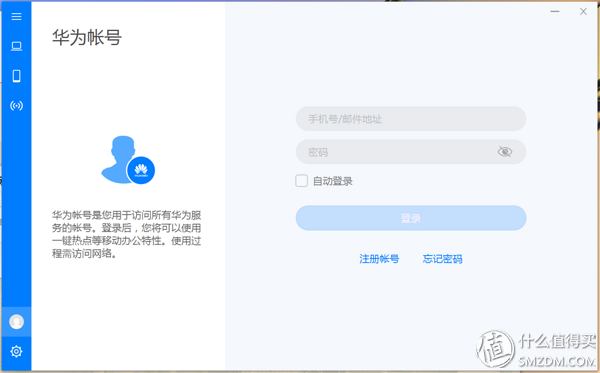Viewport: 600px width, 373px height.
Task: Select the phone icon in sidebar
Action: click(x=16, y=76)
